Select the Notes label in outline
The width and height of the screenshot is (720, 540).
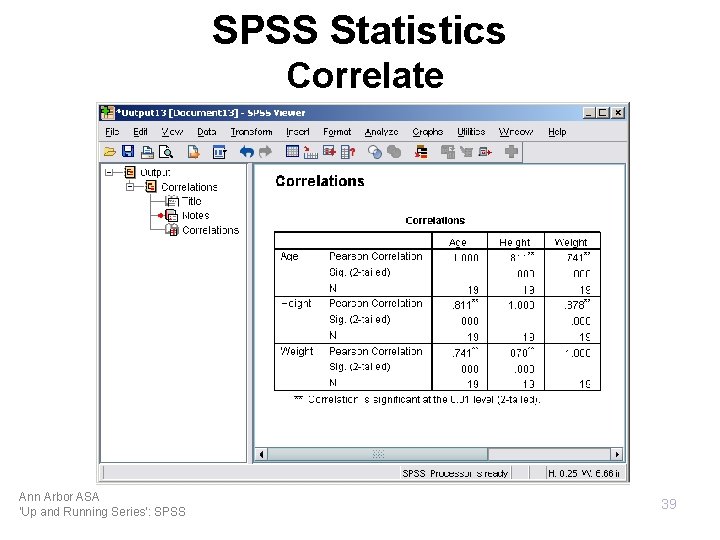pyautogui.click(x=196, y=215)
